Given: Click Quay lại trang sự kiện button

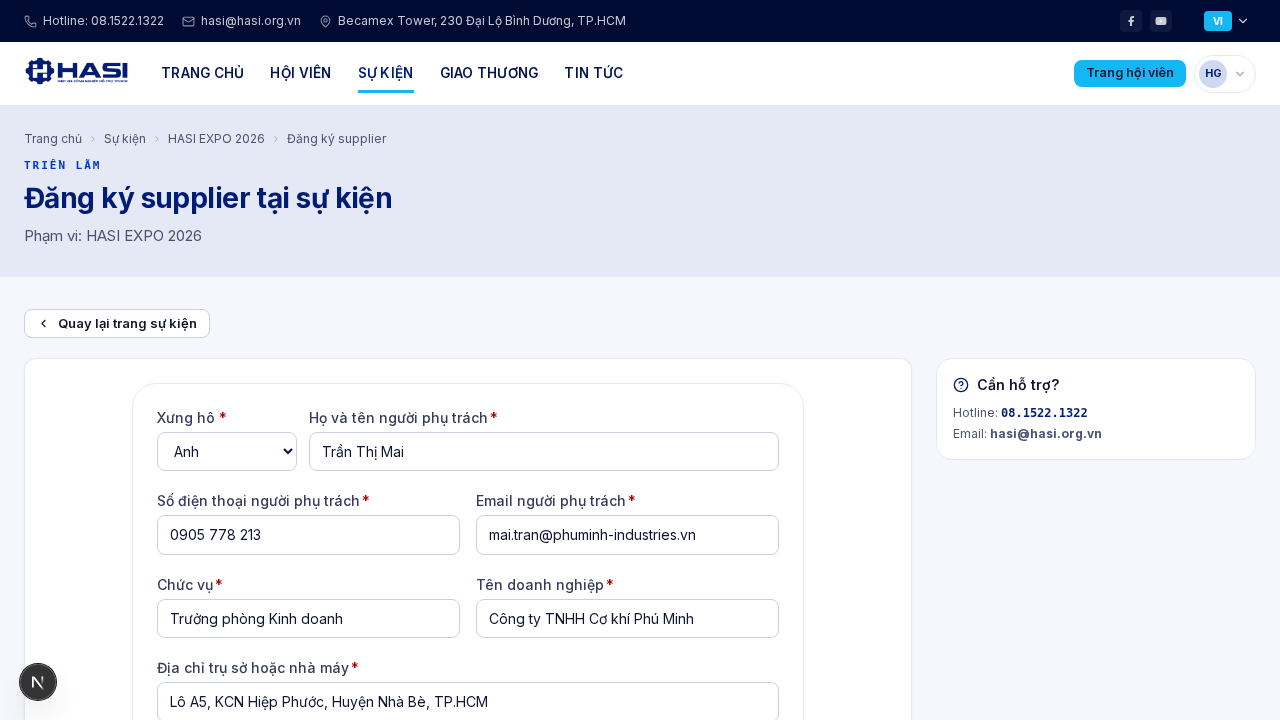Looking at the screenshot, I should (x=117, y=324).
